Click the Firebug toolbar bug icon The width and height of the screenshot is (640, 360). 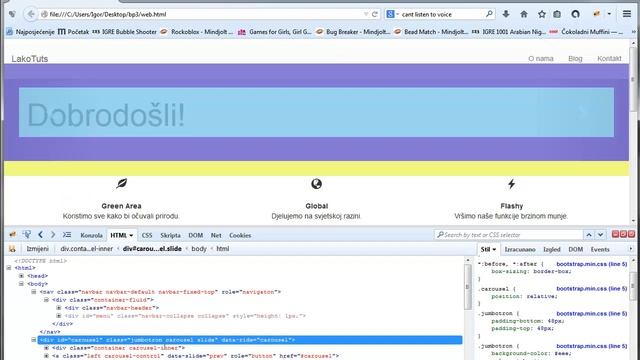point(597,14)
